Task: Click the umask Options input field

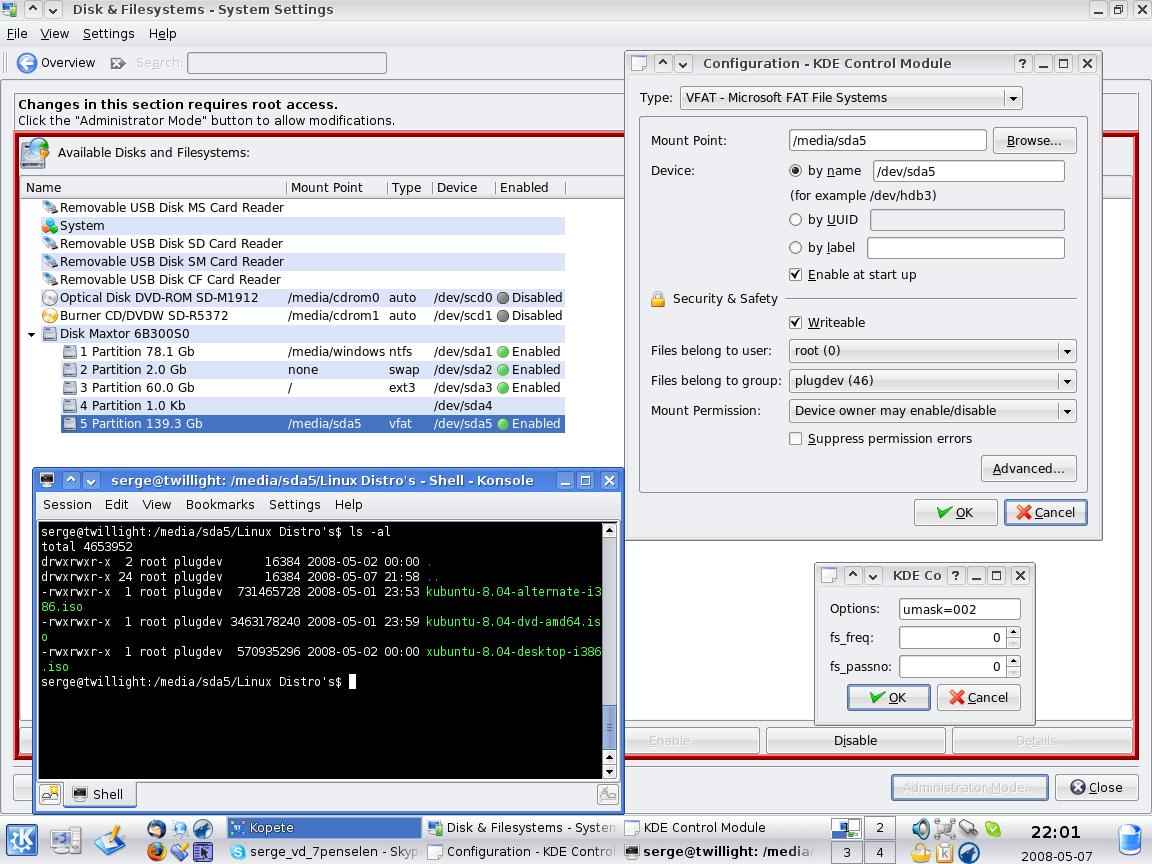Action: pyautogui.click(x=959, y=608)
